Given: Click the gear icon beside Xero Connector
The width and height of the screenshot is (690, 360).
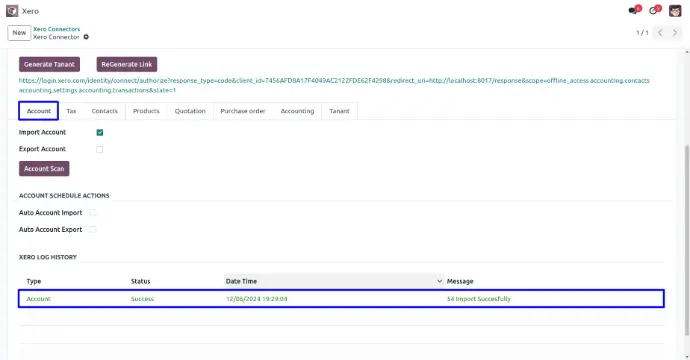Looking at the screenshot, I should pos(86,37).
